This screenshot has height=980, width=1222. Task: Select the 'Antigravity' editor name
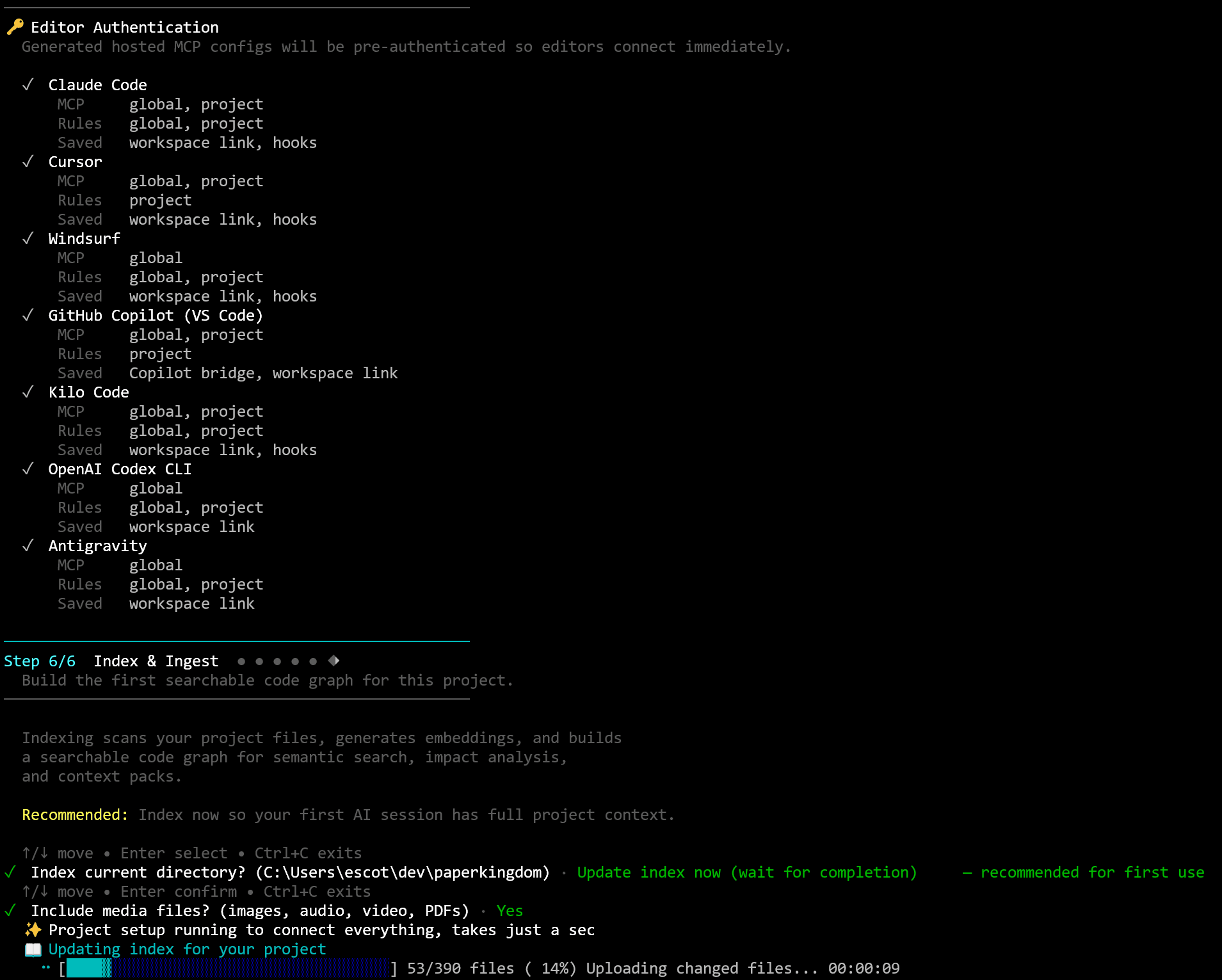click(98, 546)
